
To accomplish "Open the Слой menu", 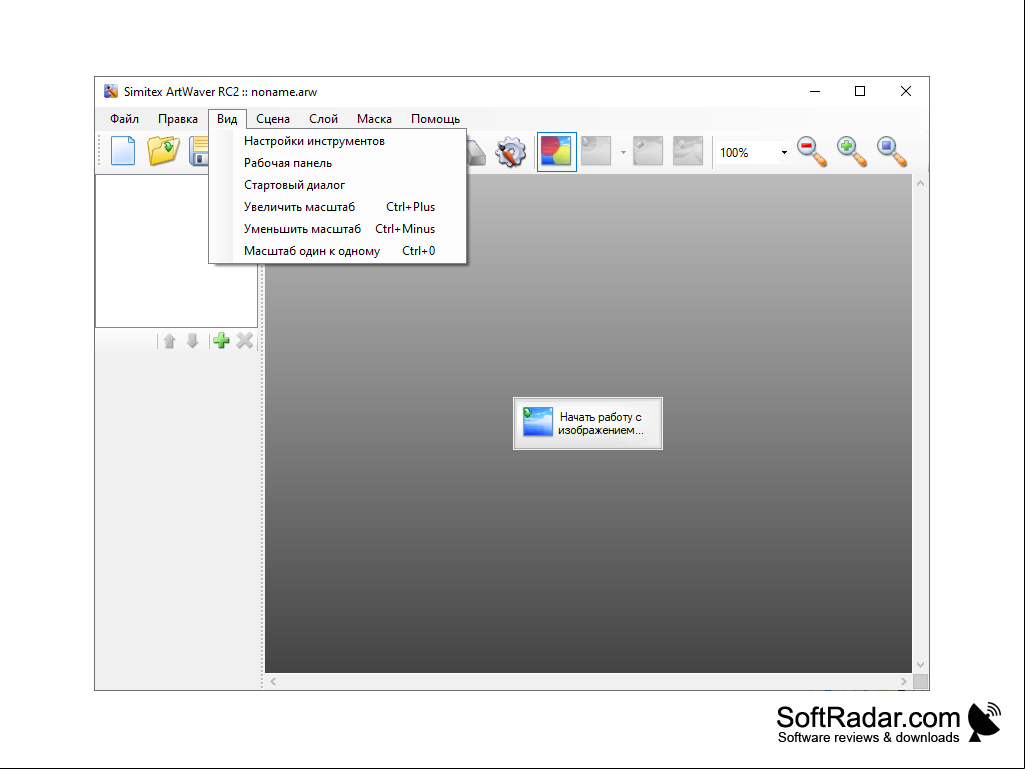I will coord(323,119).
